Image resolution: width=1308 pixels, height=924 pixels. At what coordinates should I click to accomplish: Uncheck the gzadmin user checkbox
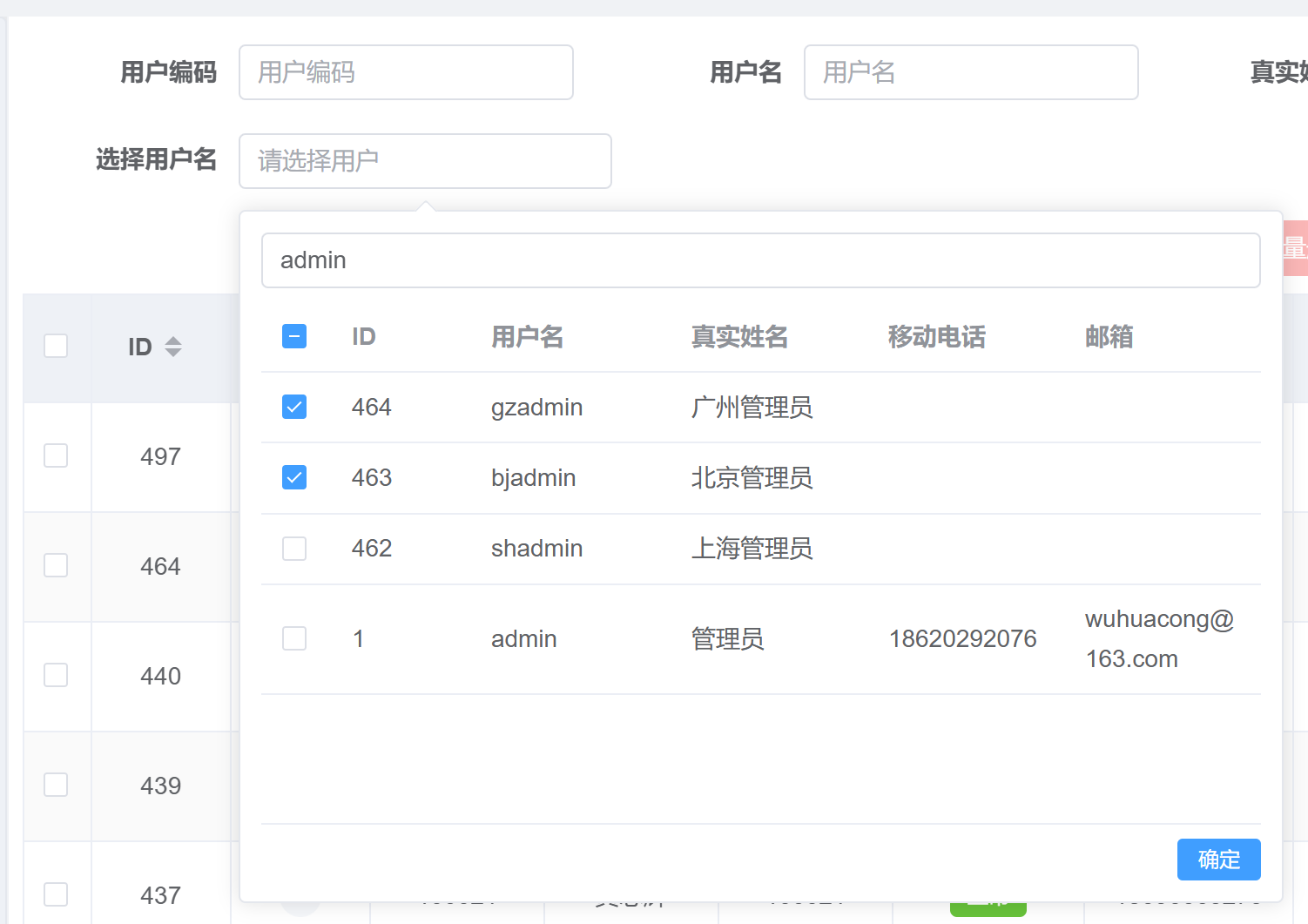(294, 406)
